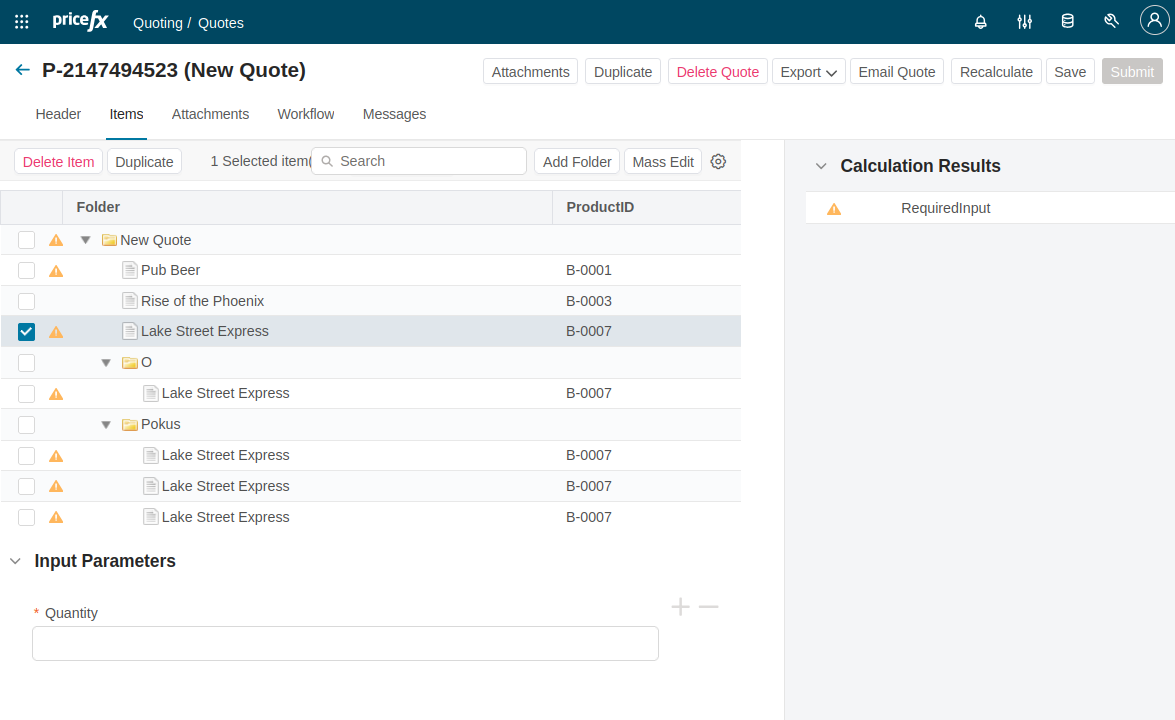Open the sliders configuration icon
The height and width of the screenshot is (720, 1175).
(1024, 22)
